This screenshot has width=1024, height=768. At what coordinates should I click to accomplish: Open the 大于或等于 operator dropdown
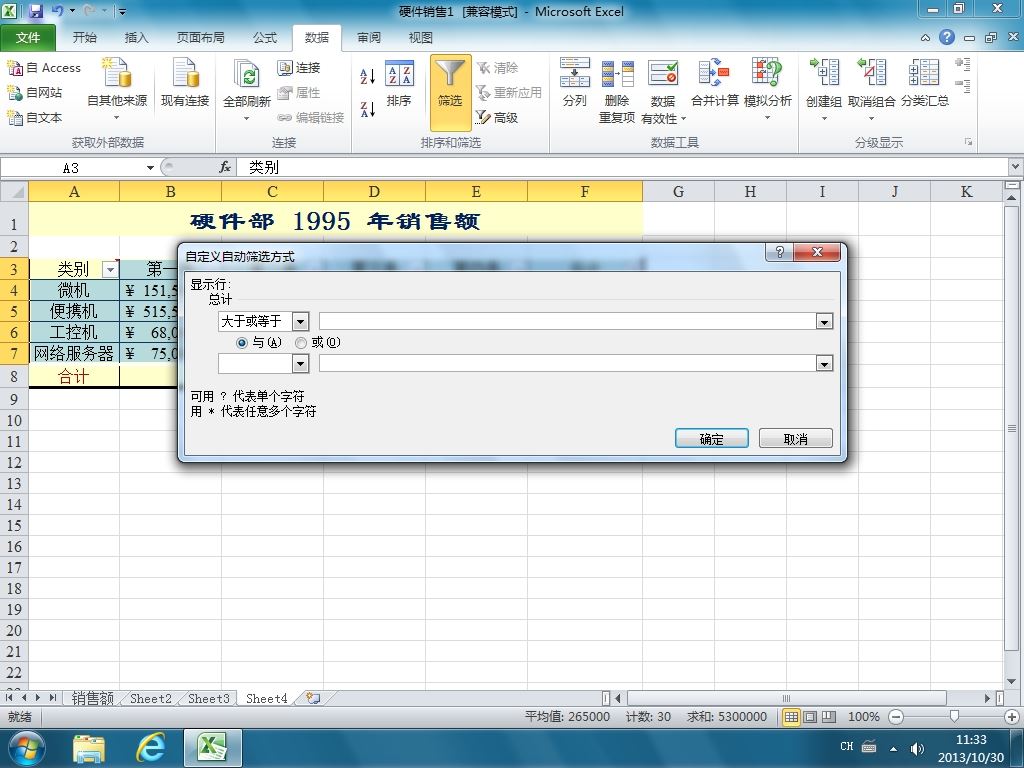coord(300,321)
